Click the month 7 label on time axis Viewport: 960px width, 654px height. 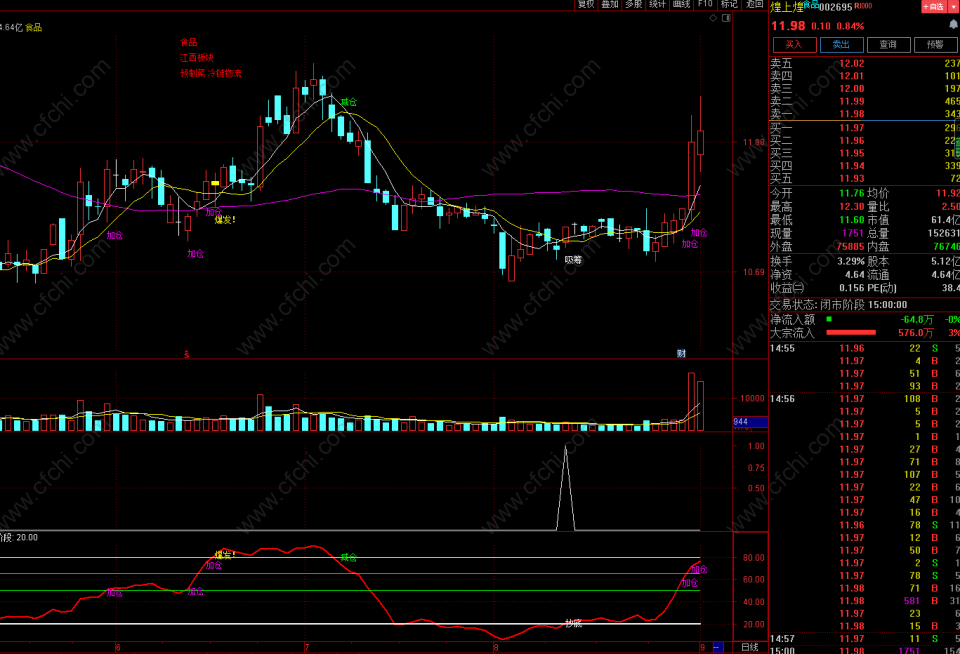306,647
